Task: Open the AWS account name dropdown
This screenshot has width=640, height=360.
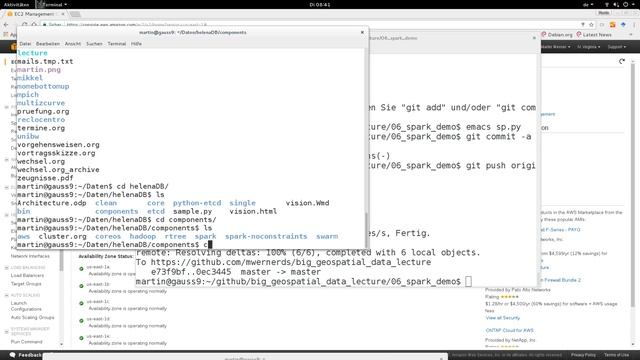Action: [556, 47]
